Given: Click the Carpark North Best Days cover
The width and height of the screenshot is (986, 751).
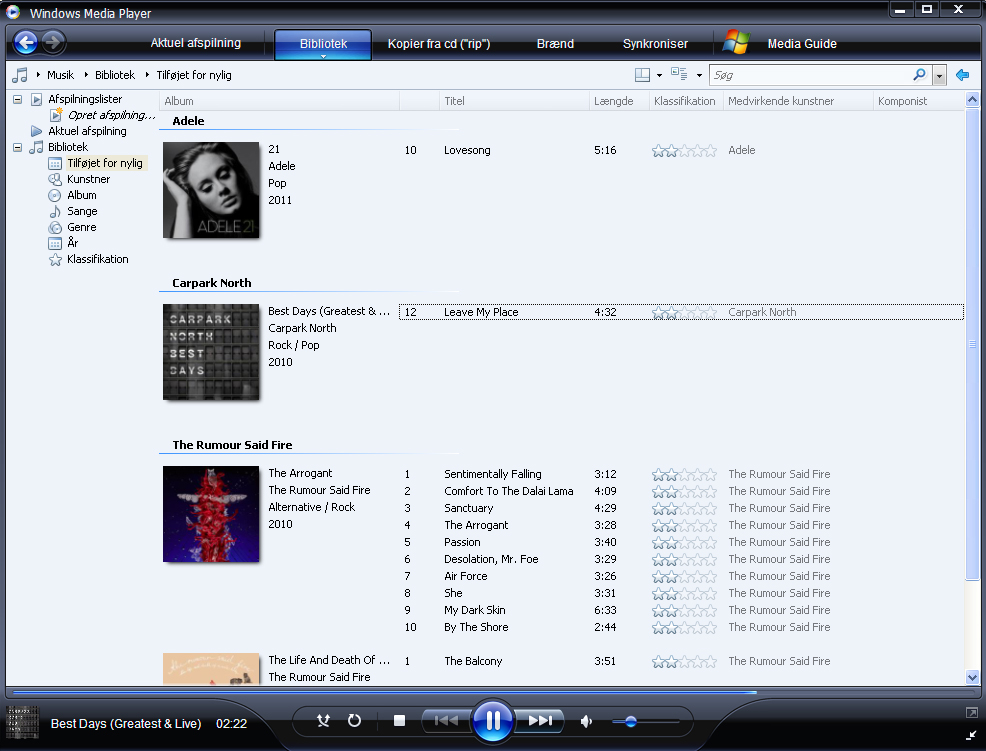Looking at the screenshot, I should [x=211, y=352].
